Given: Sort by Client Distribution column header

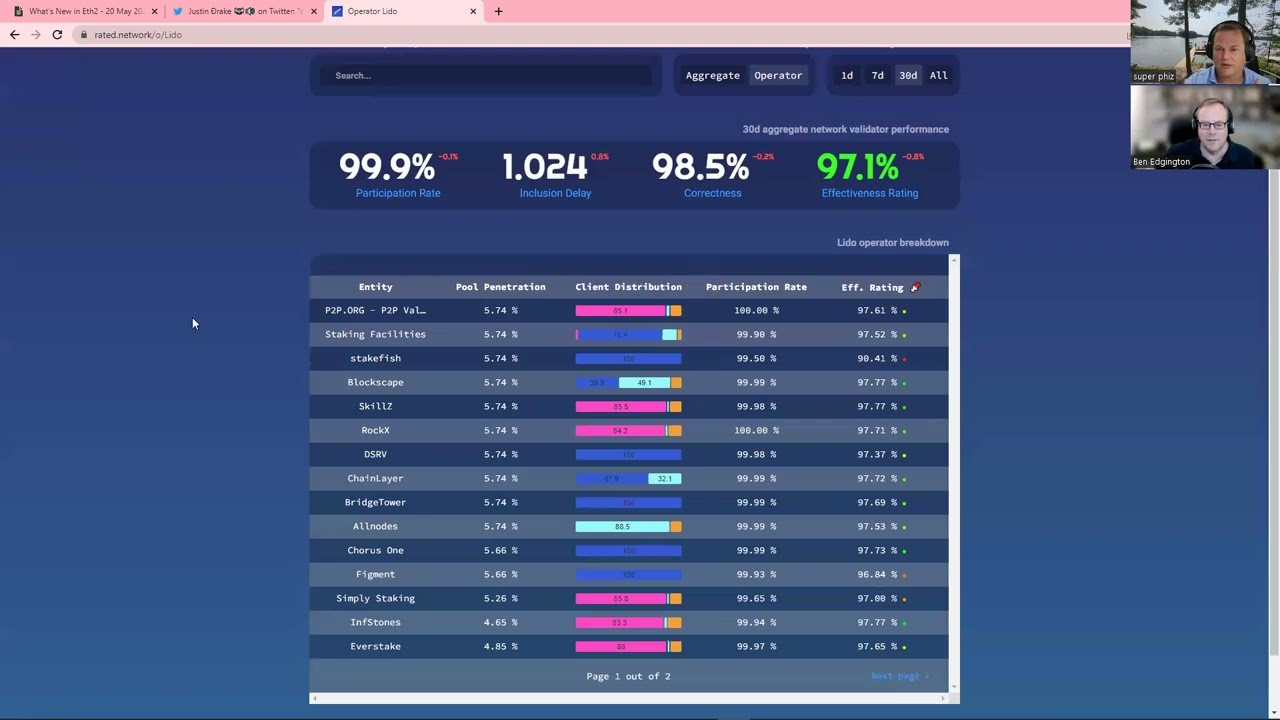Looking at the screenshot, I should click(x=628, y=287).
